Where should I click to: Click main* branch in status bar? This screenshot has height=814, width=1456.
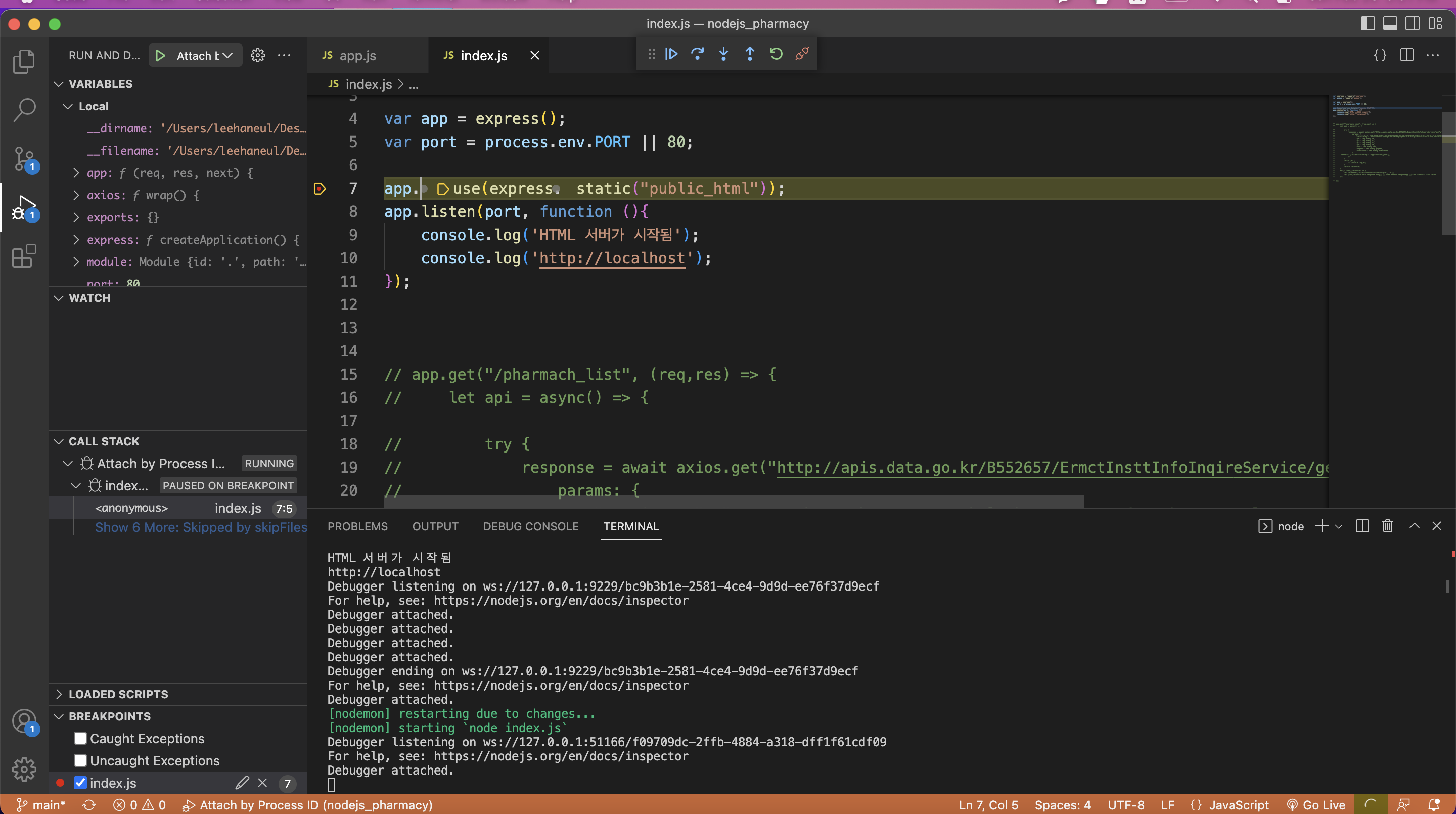click(41, 805)
